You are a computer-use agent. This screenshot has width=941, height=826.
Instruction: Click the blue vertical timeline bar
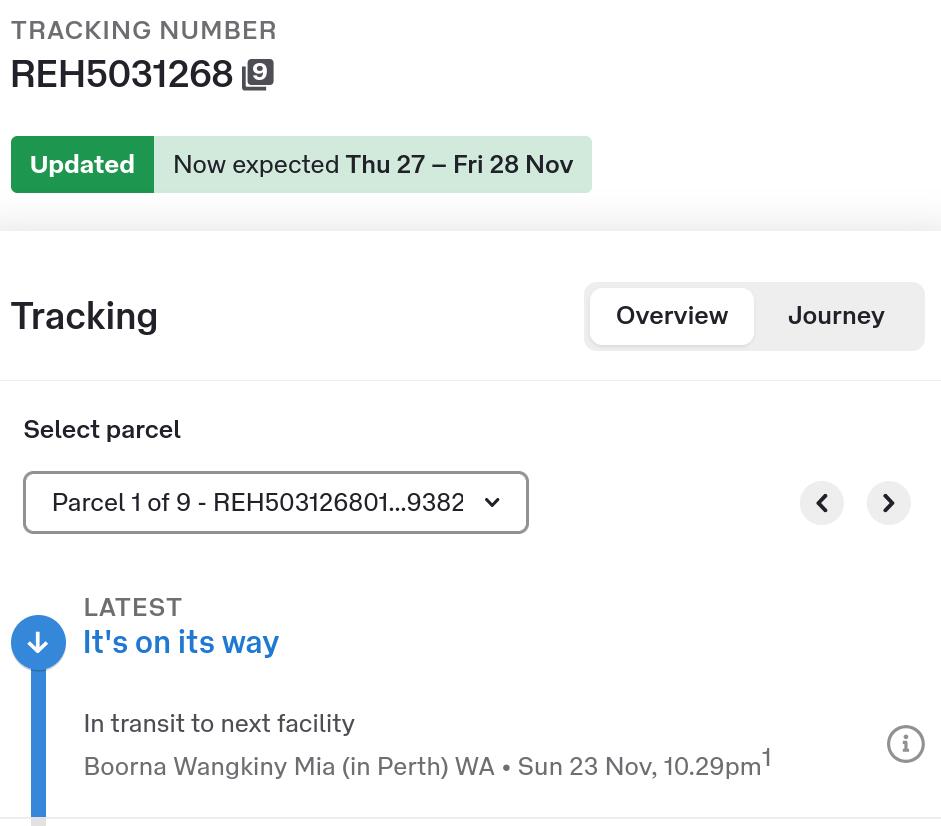point(38,740)
